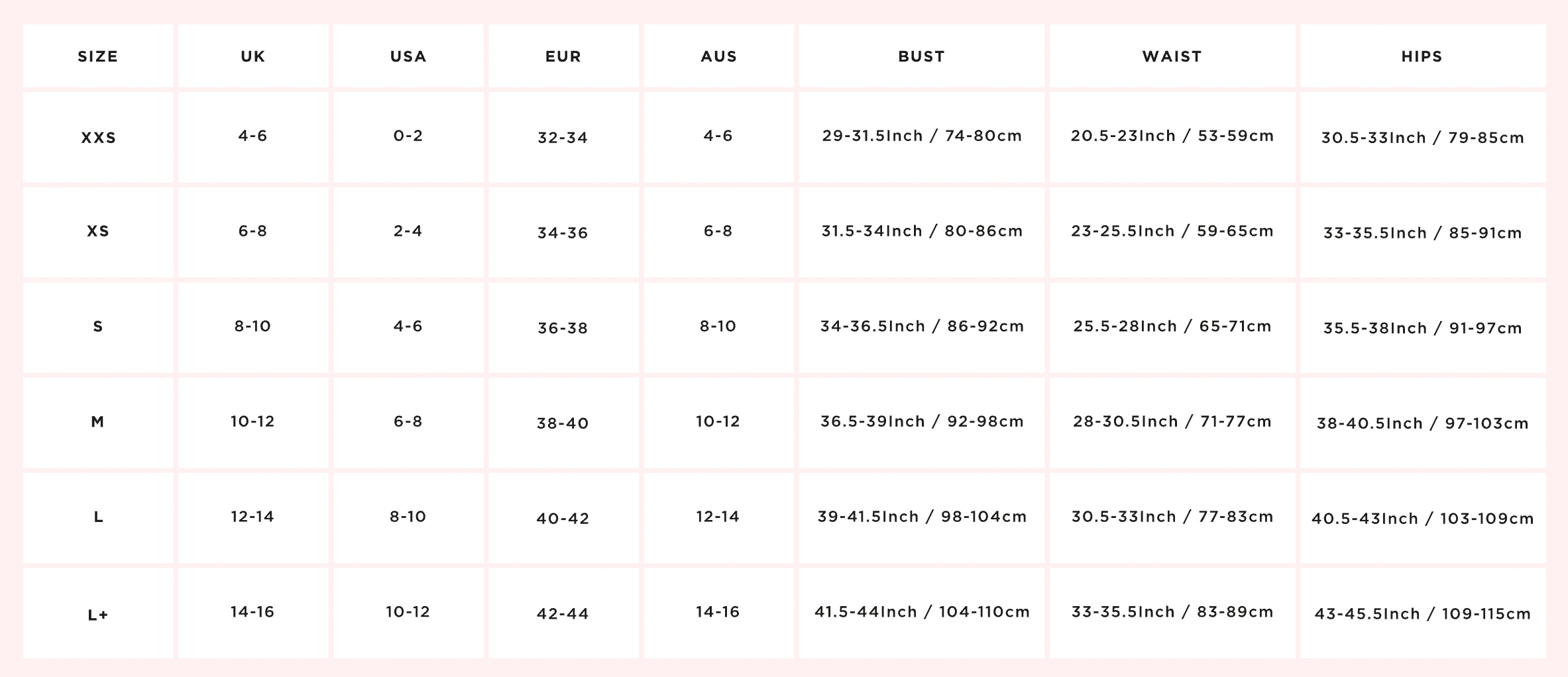Click bust measurement 29-31.5Inch / 74-80cm
The width and height of the screenshot is (1568, 677).
coord(922,136)
